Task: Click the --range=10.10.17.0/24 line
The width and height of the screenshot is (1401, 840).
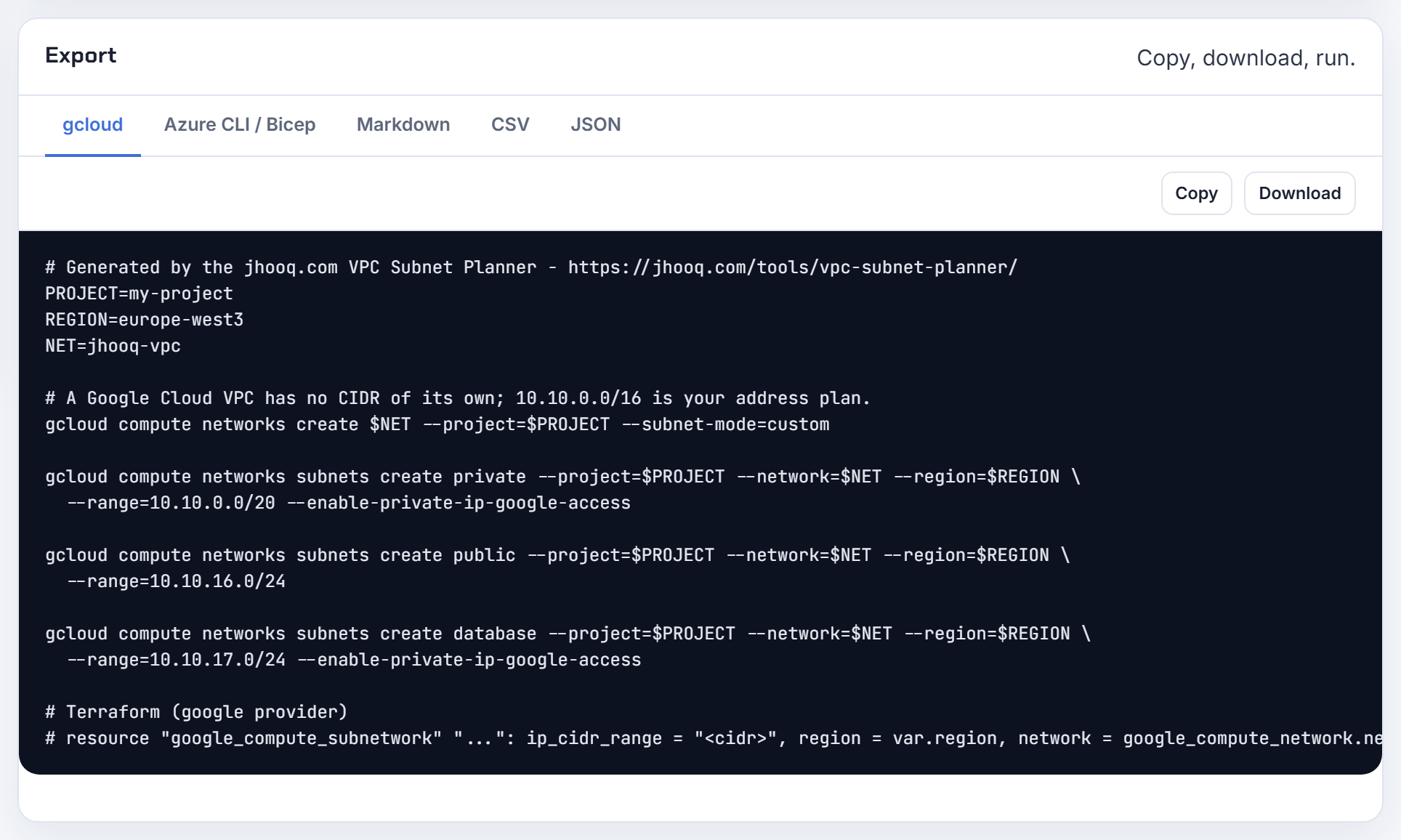Action: [354, 660]
